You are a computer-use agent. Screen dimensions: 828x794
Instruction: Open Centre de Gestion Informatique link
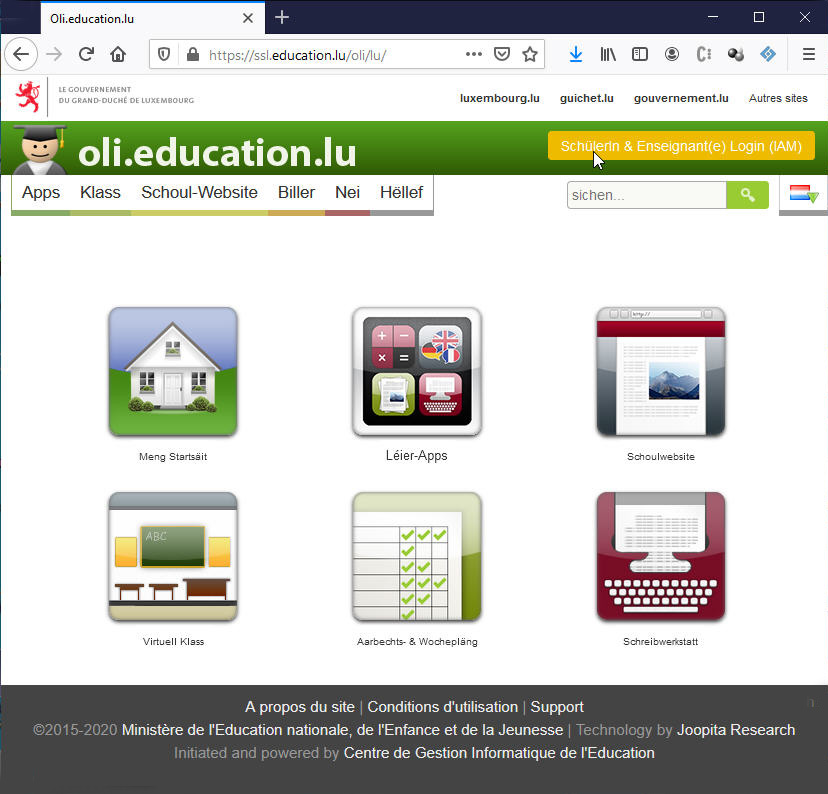[x=499, y=753]
